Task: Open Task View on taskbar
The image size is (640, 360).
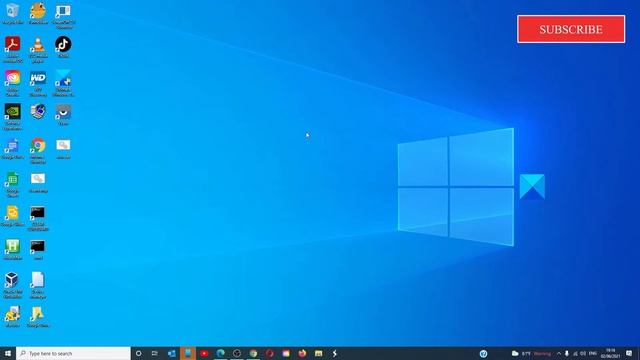Action: coord(155,353)
